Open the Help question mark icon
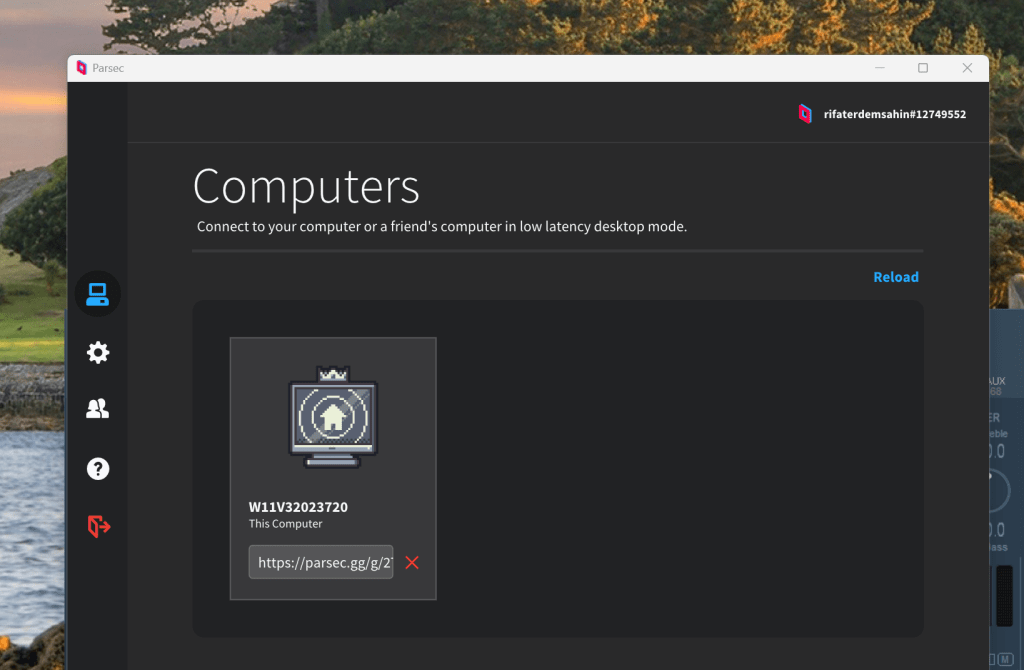Viewport: 1024px width, 670px height. 98,469
